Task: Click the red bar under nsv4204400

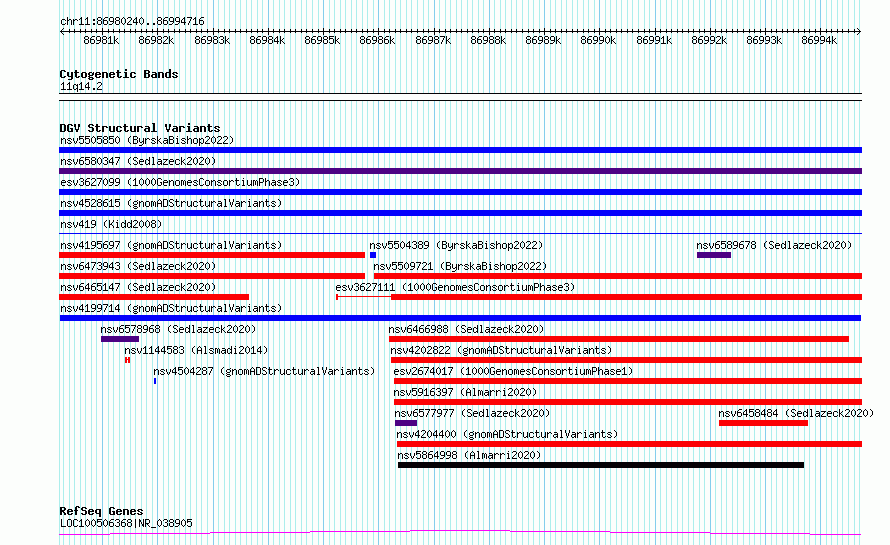Action: click(x=629, y=444)
